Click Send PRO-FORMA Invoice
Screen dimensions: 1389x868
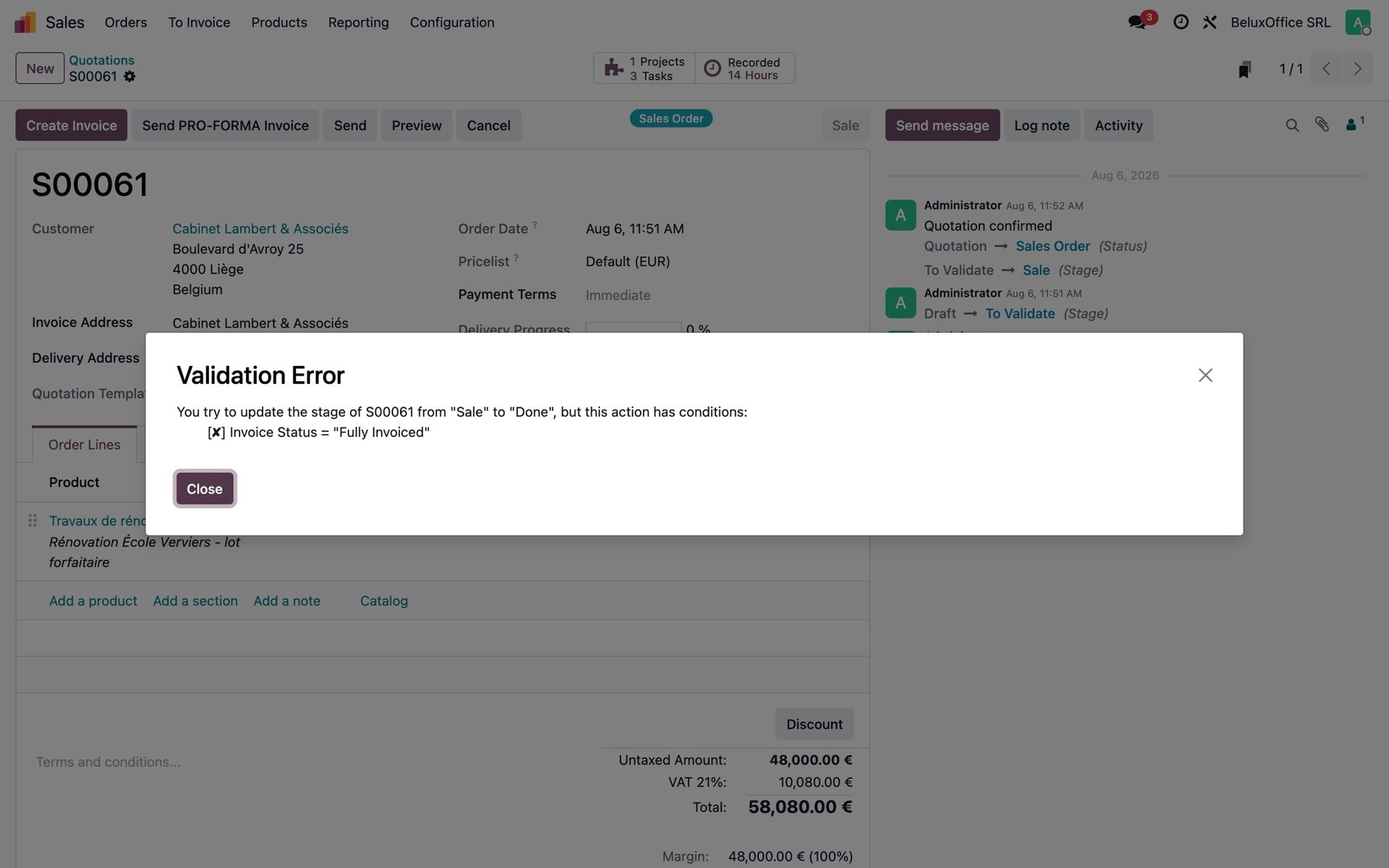[226, 125]
